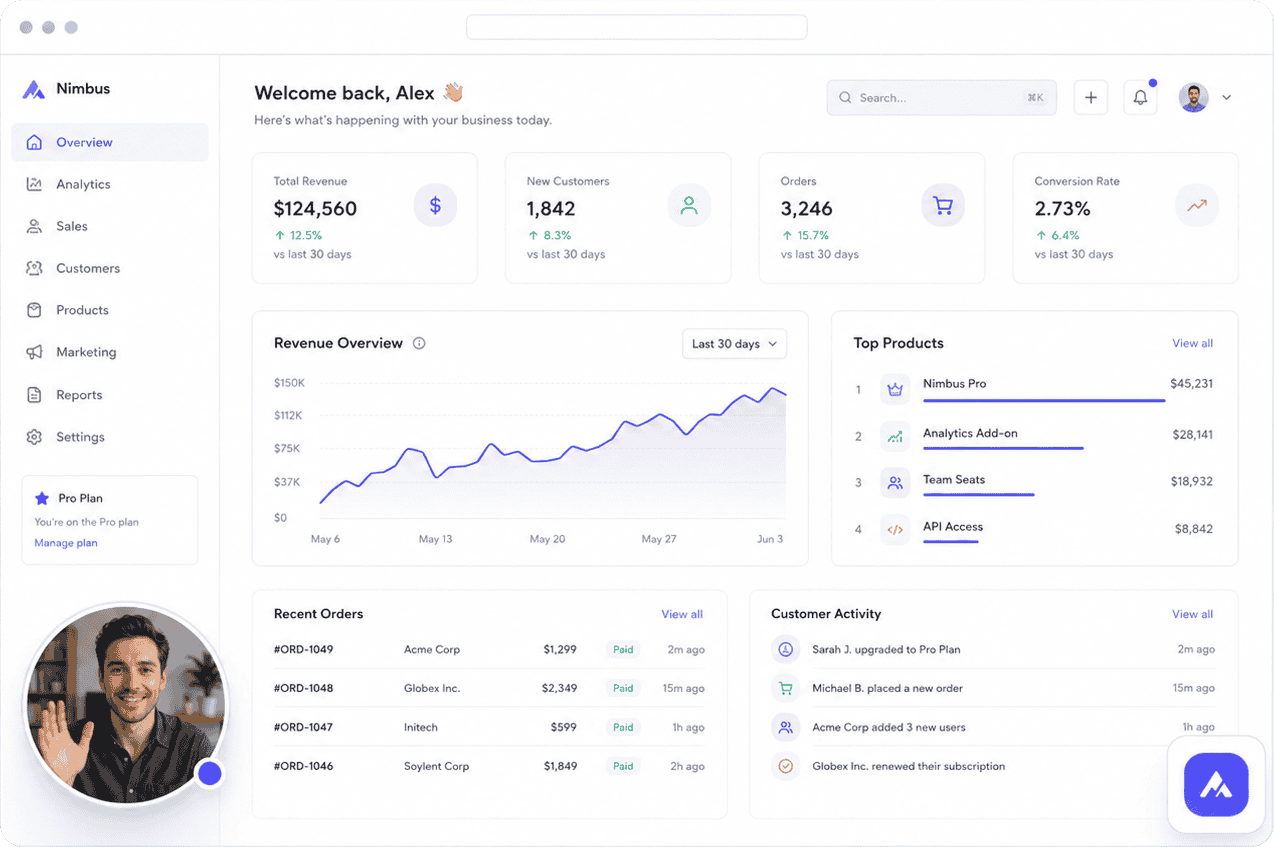Click the Marketing megaphone icon
This screenshot has width=1274, height=847.
tap(34, 352)
